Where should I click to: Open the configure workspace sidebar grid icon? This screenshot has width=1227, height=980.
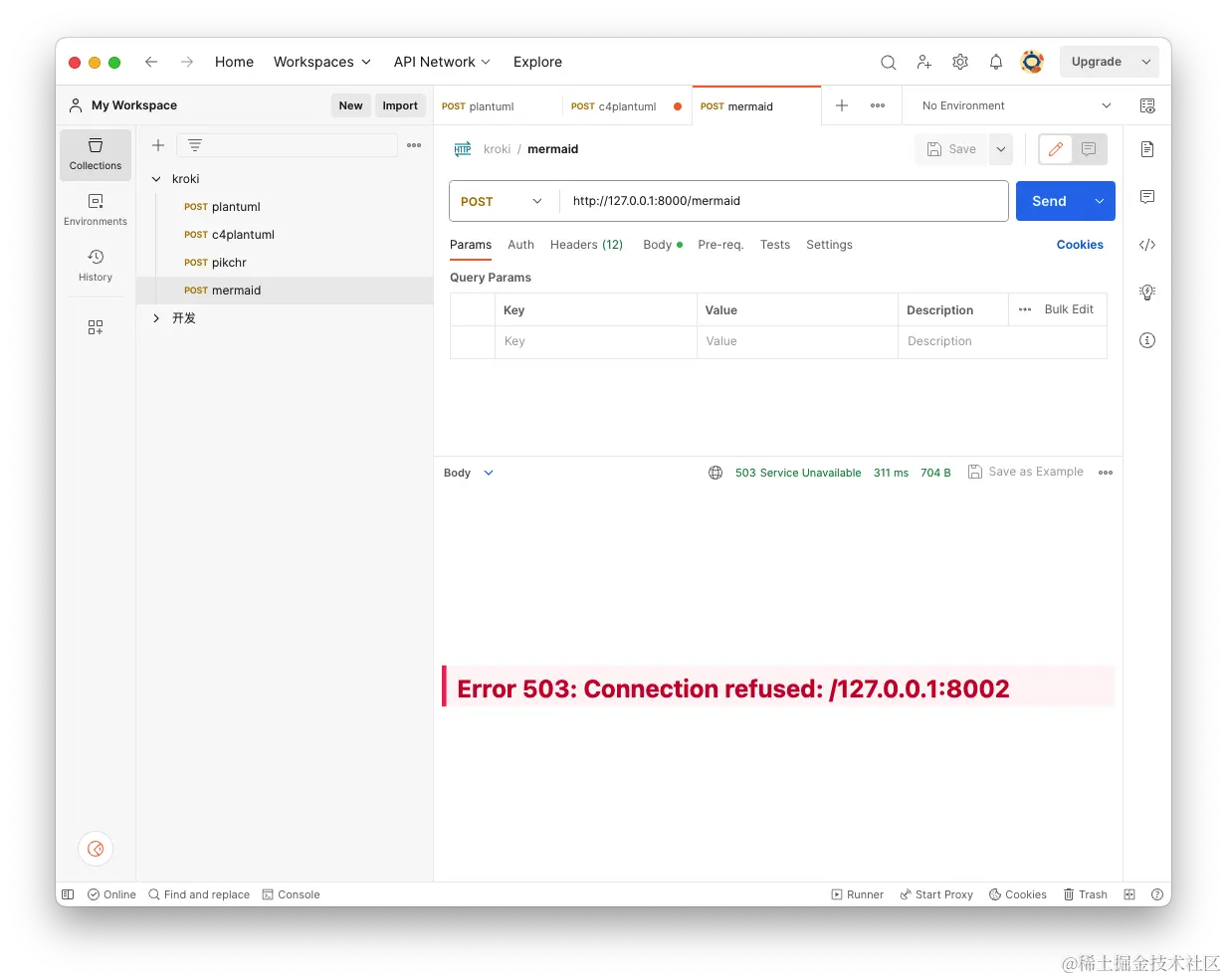pos(96,327)
